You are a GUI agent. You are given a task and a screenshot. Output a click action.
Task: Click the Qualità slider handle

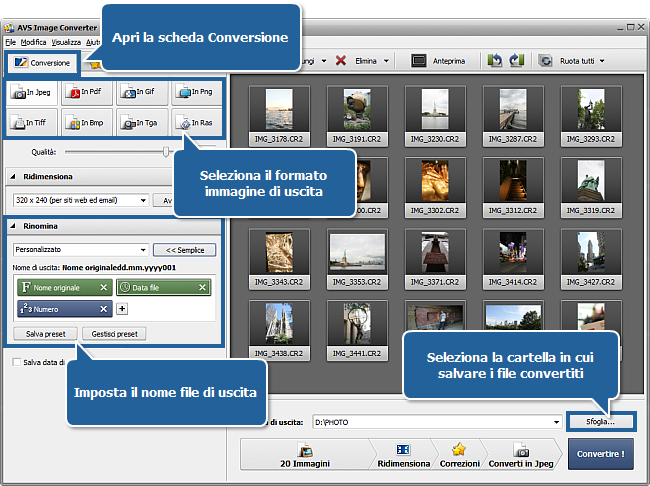point(167,152)
